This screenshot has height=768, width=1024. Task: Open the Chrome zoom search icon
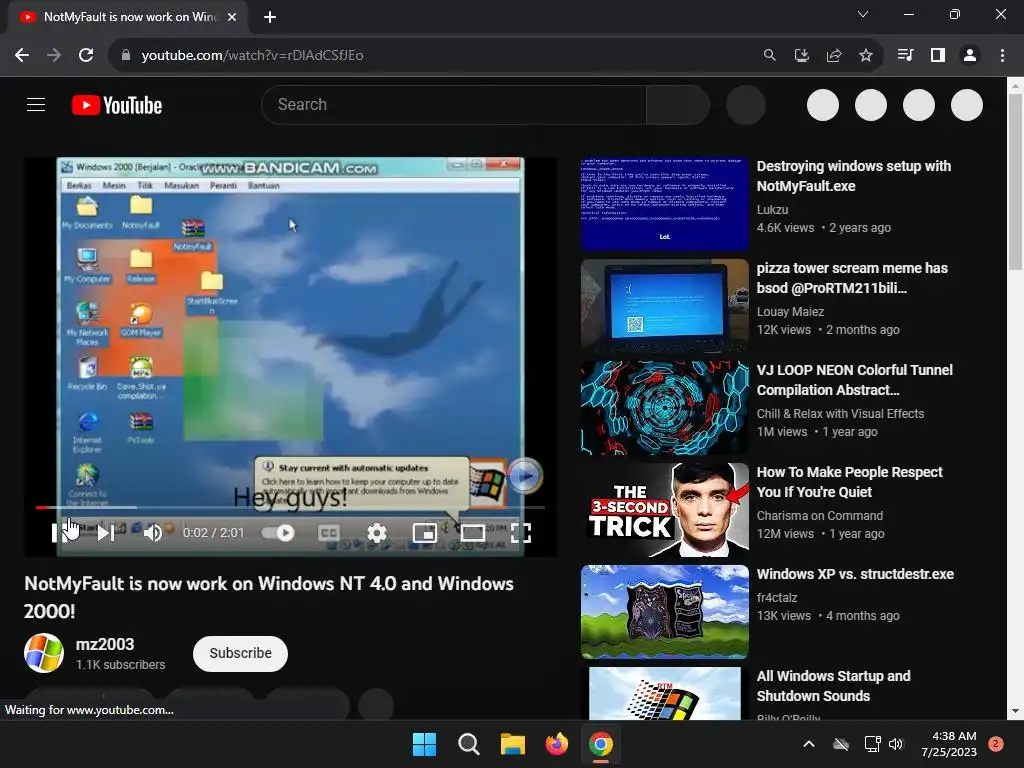[769, 55]
